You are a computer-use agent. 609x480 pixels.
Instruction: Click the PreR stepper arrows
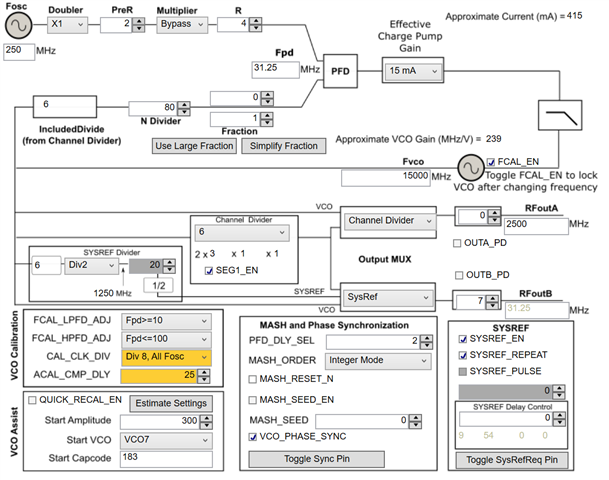click(x=139, y=24)
